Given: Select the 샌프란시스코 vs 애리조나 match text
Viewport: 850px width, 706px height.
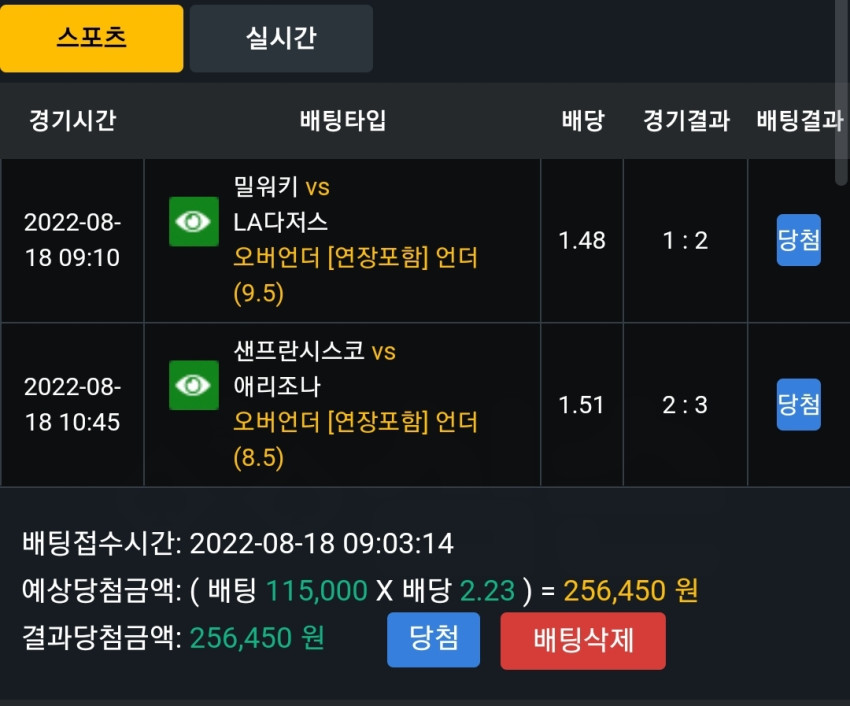Looking at the screenshot, I should (314, 369).
